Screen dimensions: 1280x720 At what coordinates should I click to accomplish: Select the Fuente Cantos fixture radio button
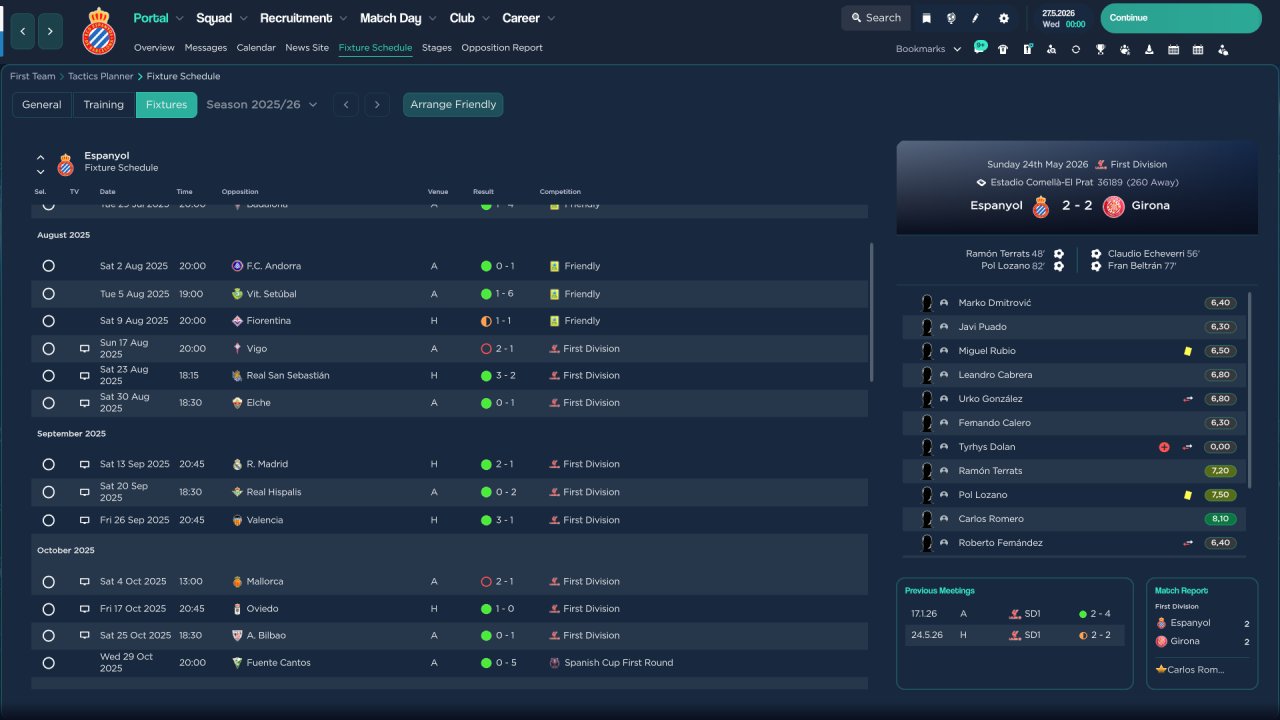point(48,662)
